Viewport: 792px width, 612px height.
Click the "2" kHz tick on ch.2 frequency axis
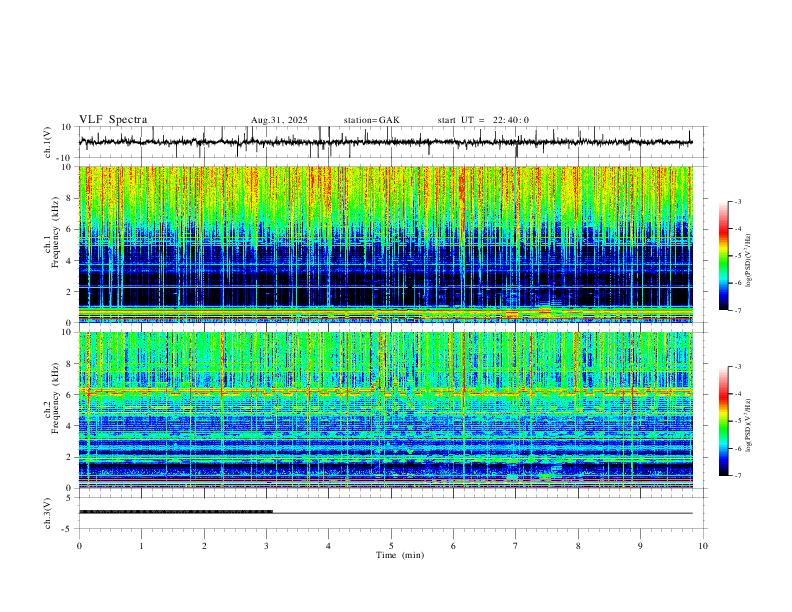click(70, 457)
